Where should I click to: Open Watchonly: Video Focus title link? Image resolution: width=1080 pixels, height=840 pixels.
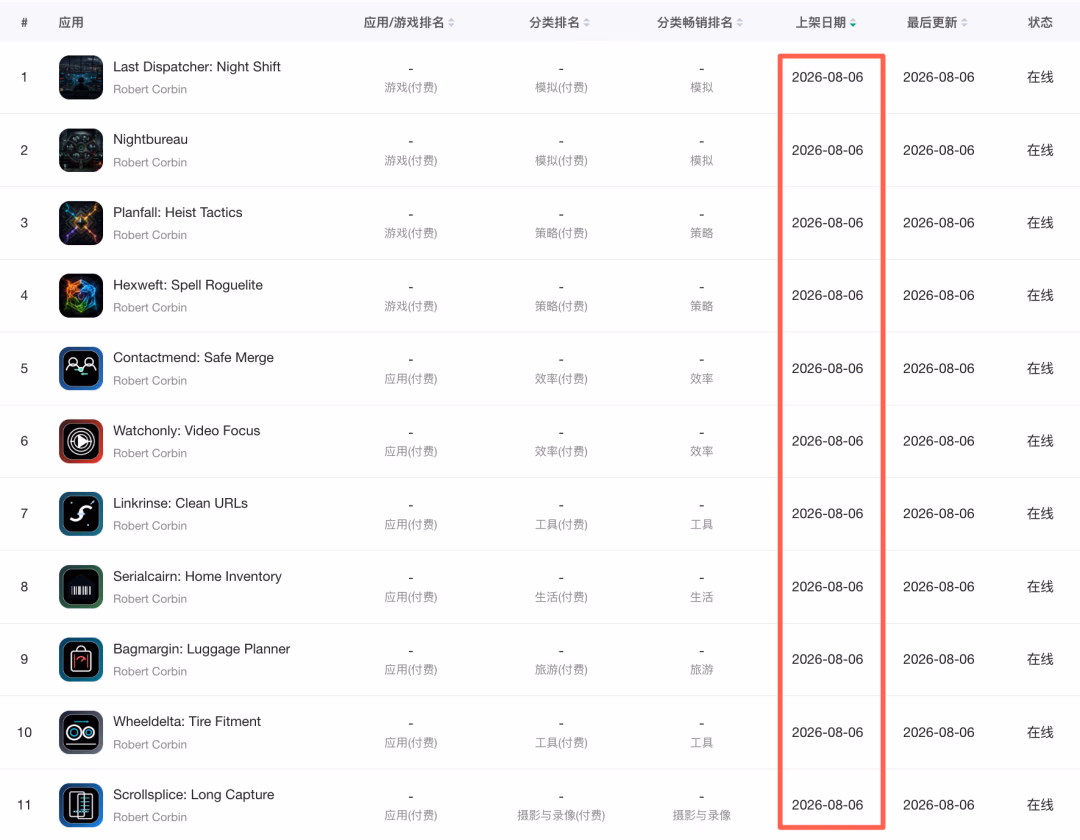(187, 430)
